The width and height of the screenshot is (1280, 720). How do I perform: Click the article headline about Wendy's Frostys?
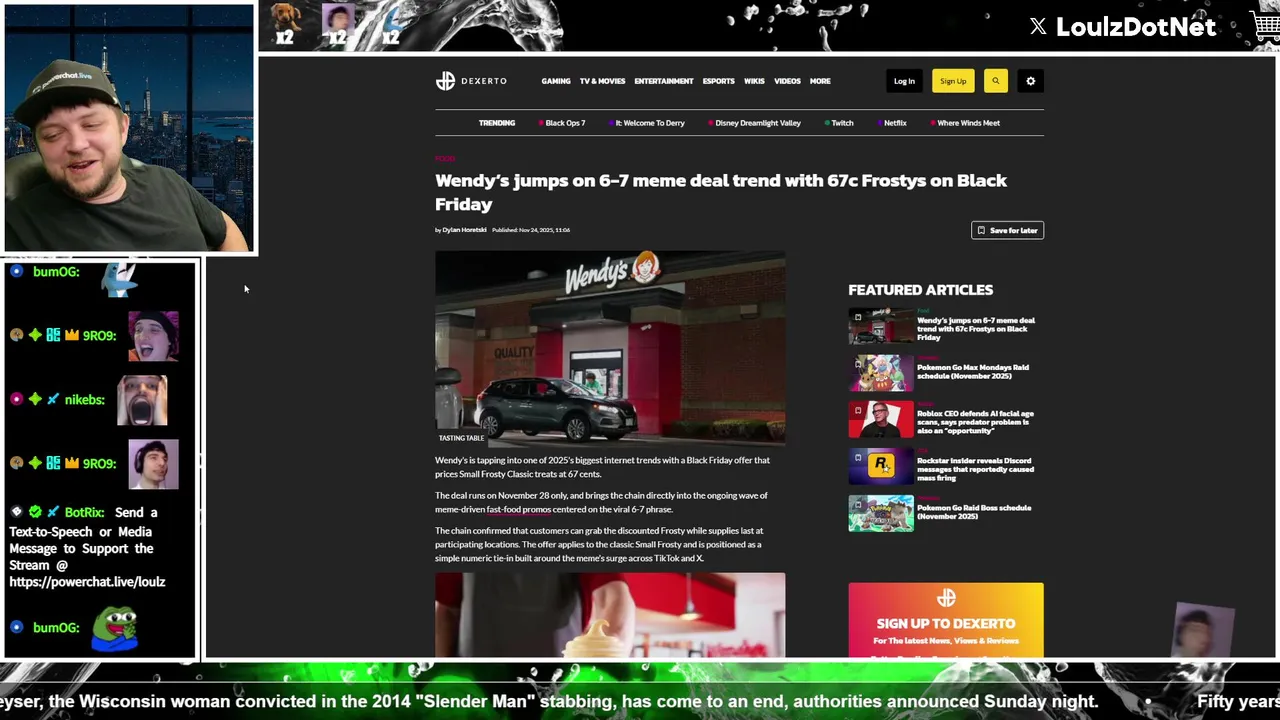[721, 192]
